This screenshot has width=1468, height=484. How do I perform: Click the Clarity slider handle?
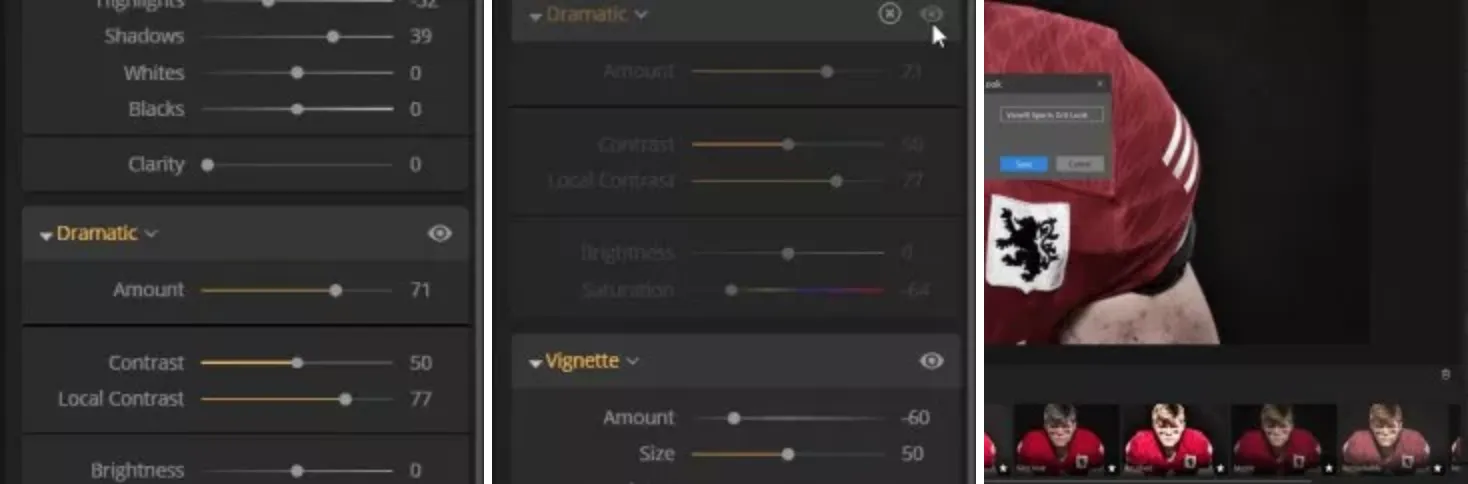tap(208, 164)
